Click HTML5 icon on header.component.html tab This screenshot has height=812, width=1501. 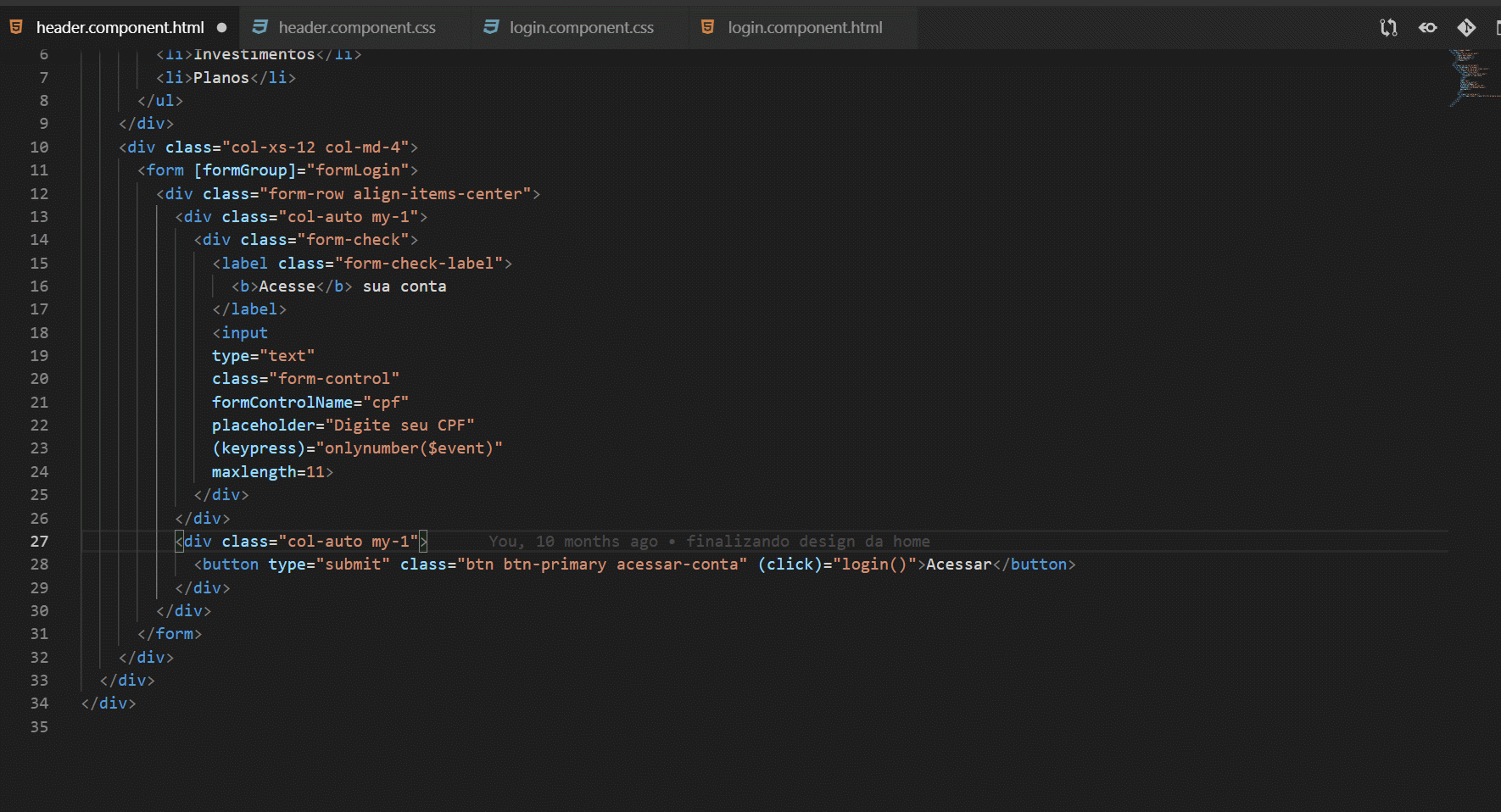point(16,27)
